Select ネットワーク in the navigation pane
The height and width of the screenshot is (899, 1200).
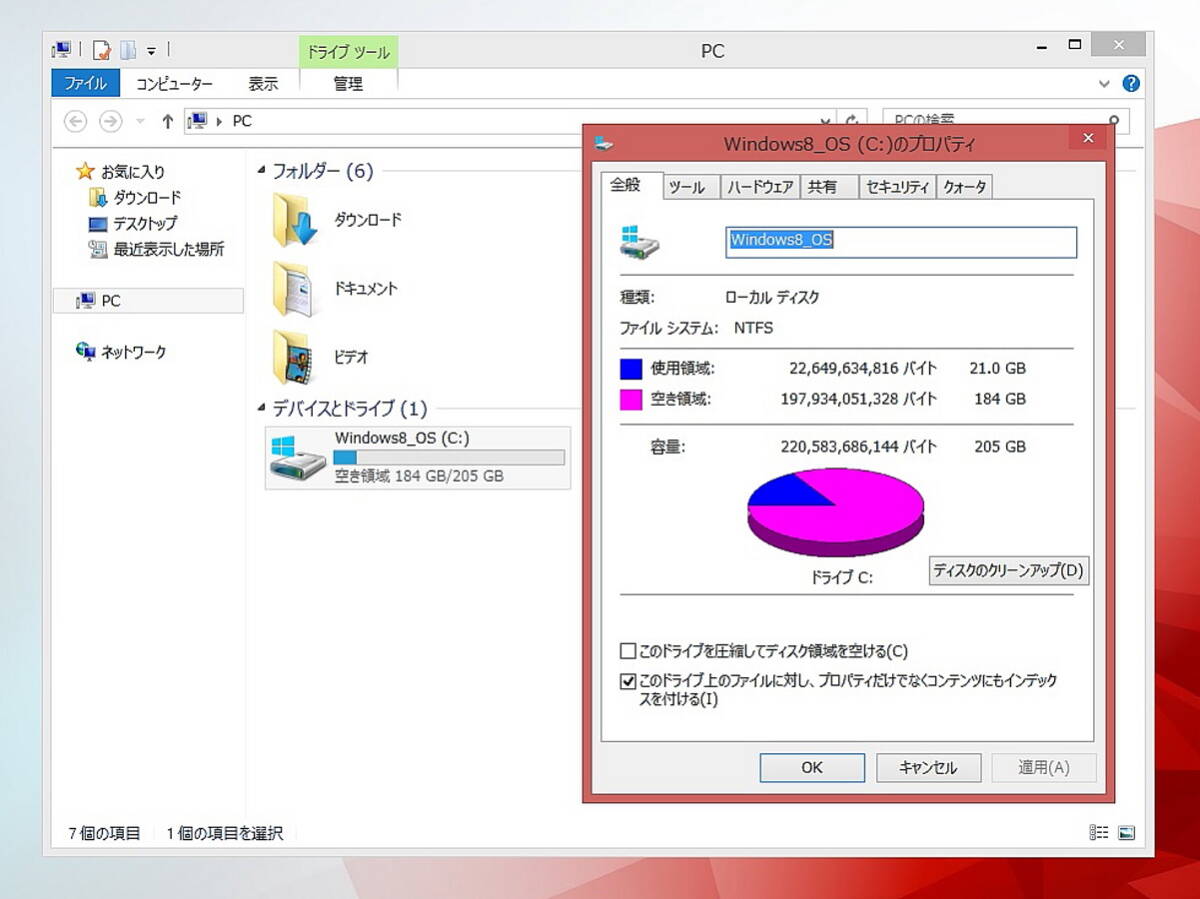[134, 352]
